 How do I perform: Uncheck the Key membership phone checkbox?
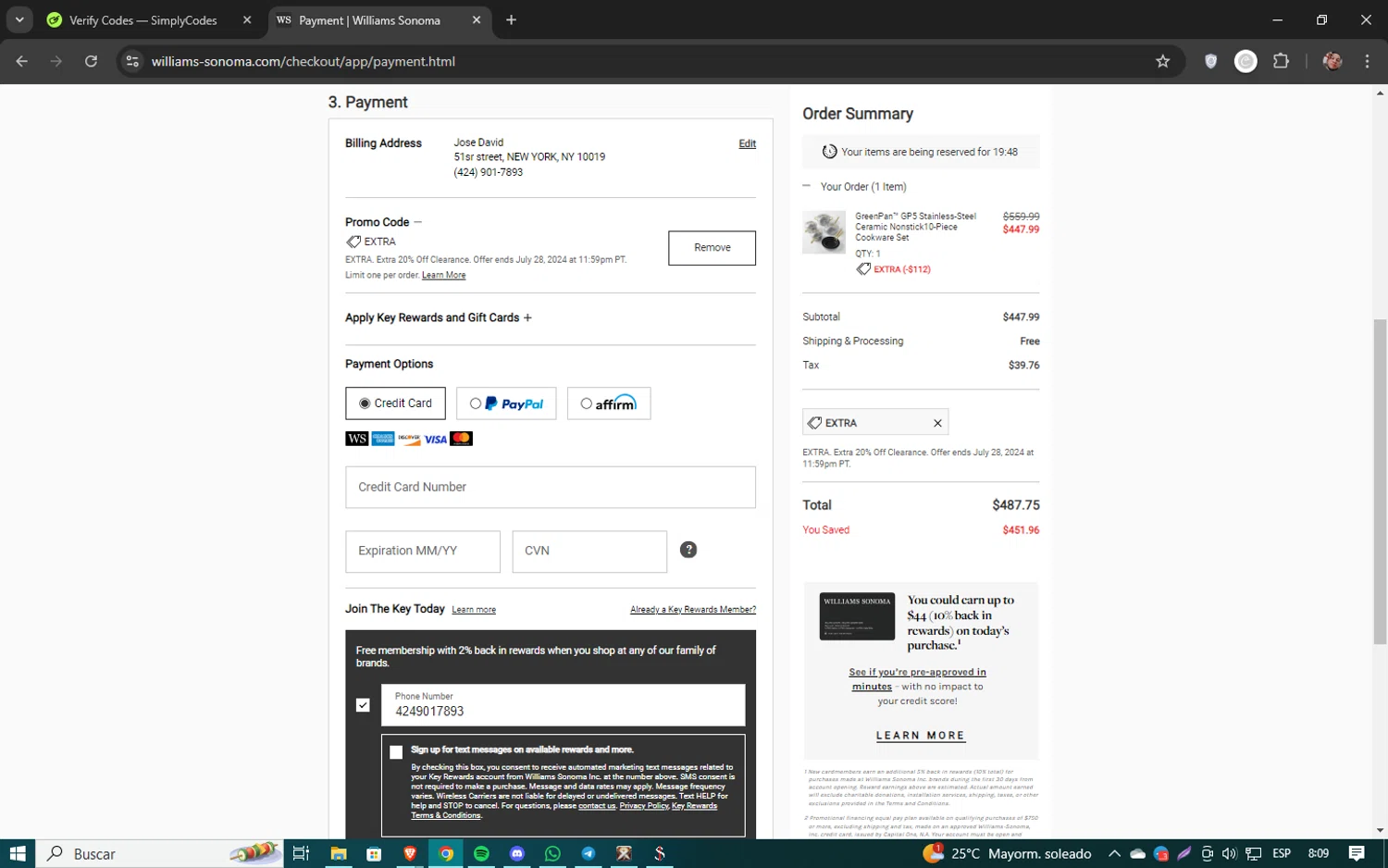click(x=363, y=705)
